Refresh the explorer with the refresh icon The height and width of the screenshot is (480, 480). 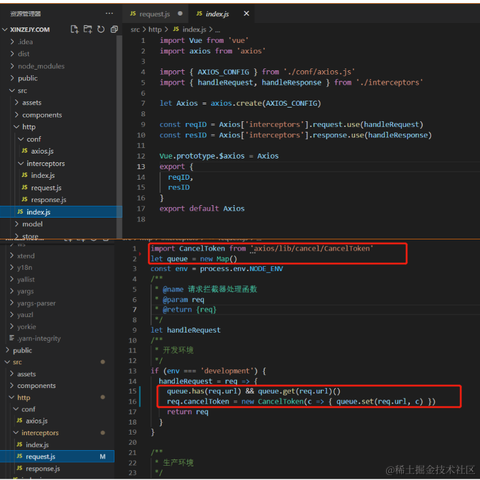[x=101, y=29]
